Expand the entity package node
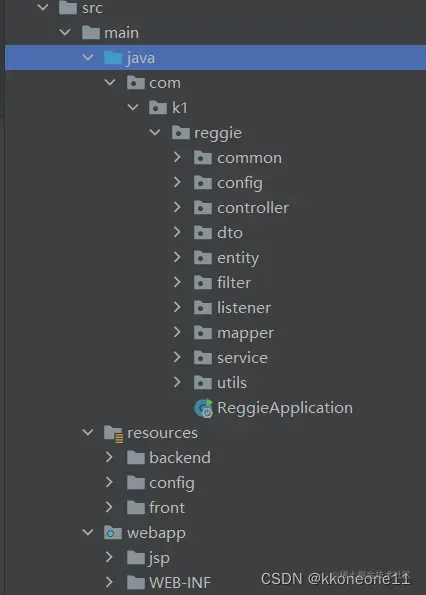The width and height of the screenshot is (426, 595). point(177,258)
